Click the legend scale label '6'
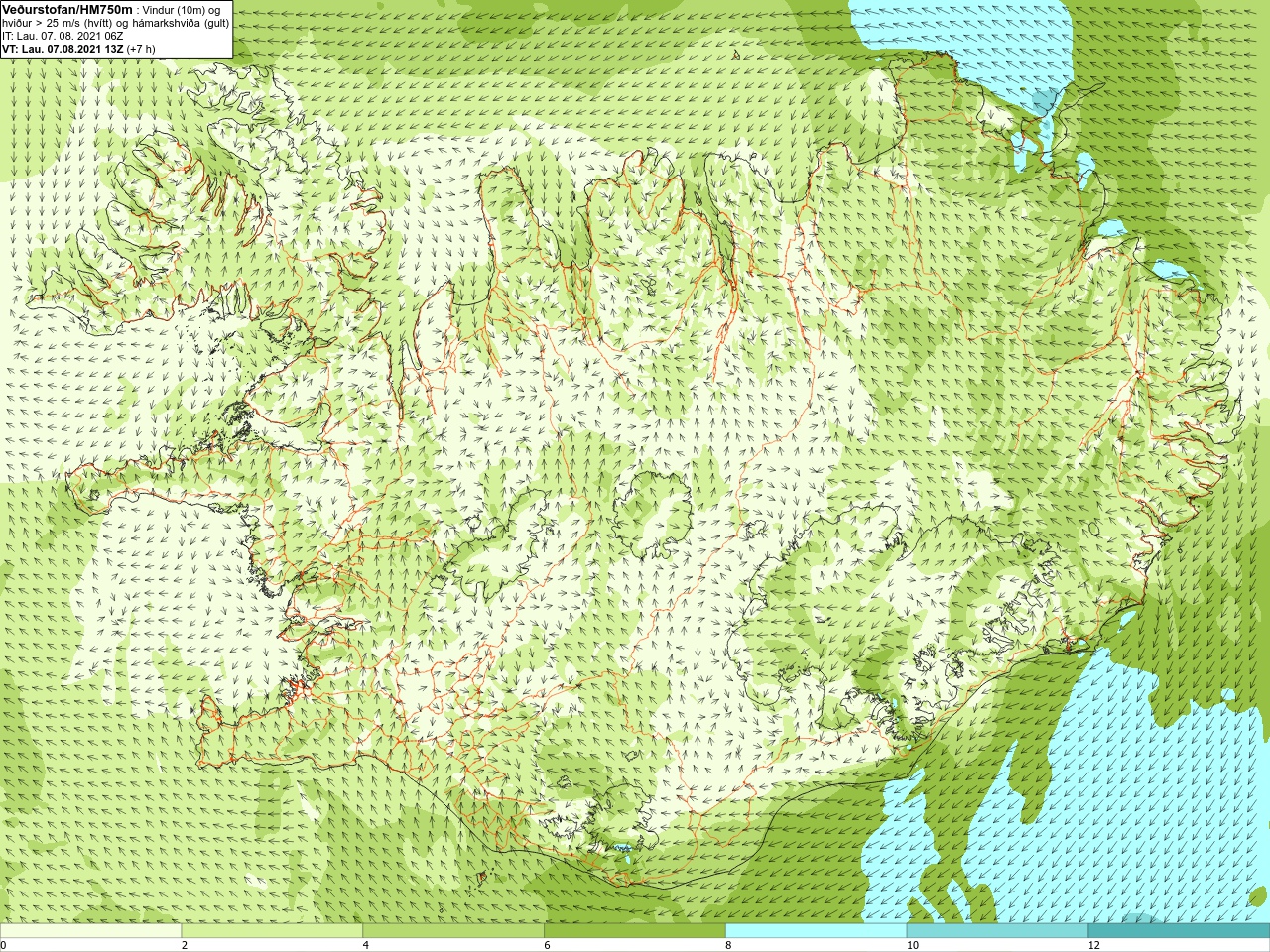 pos(547,946)
